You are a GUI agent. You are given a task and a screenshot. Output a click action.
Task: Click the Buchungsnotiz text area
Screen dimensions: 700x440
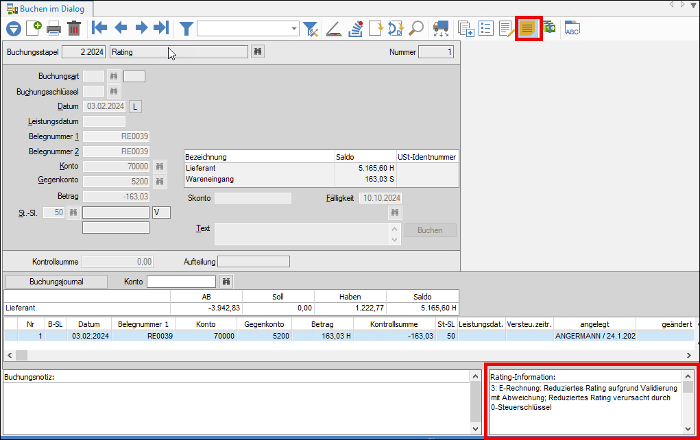(x=237, y=408)
